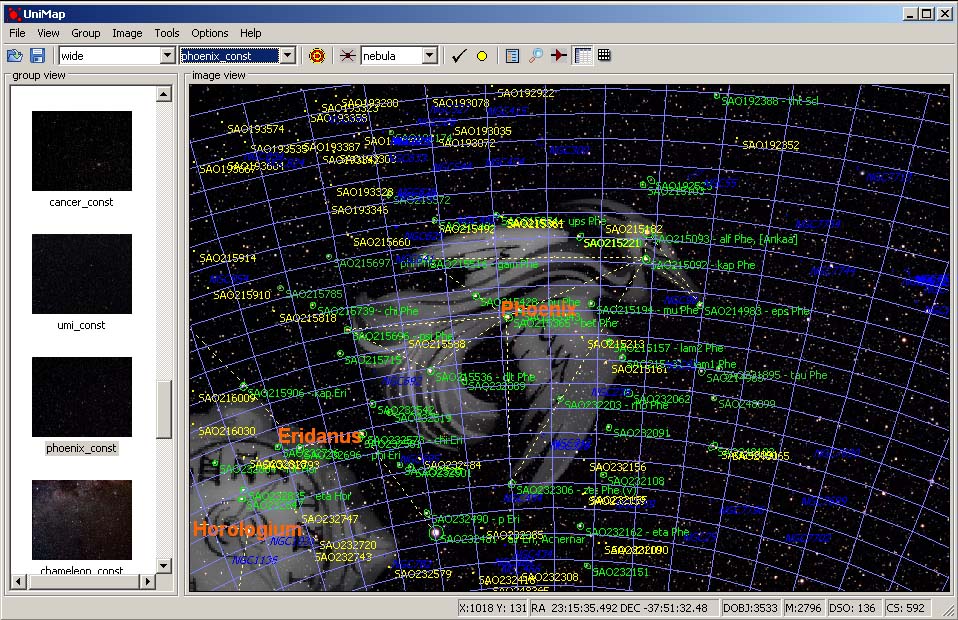Click the 'M:2796' status bar entry
This screenshot has width=958, height=620.
(804, 608)
